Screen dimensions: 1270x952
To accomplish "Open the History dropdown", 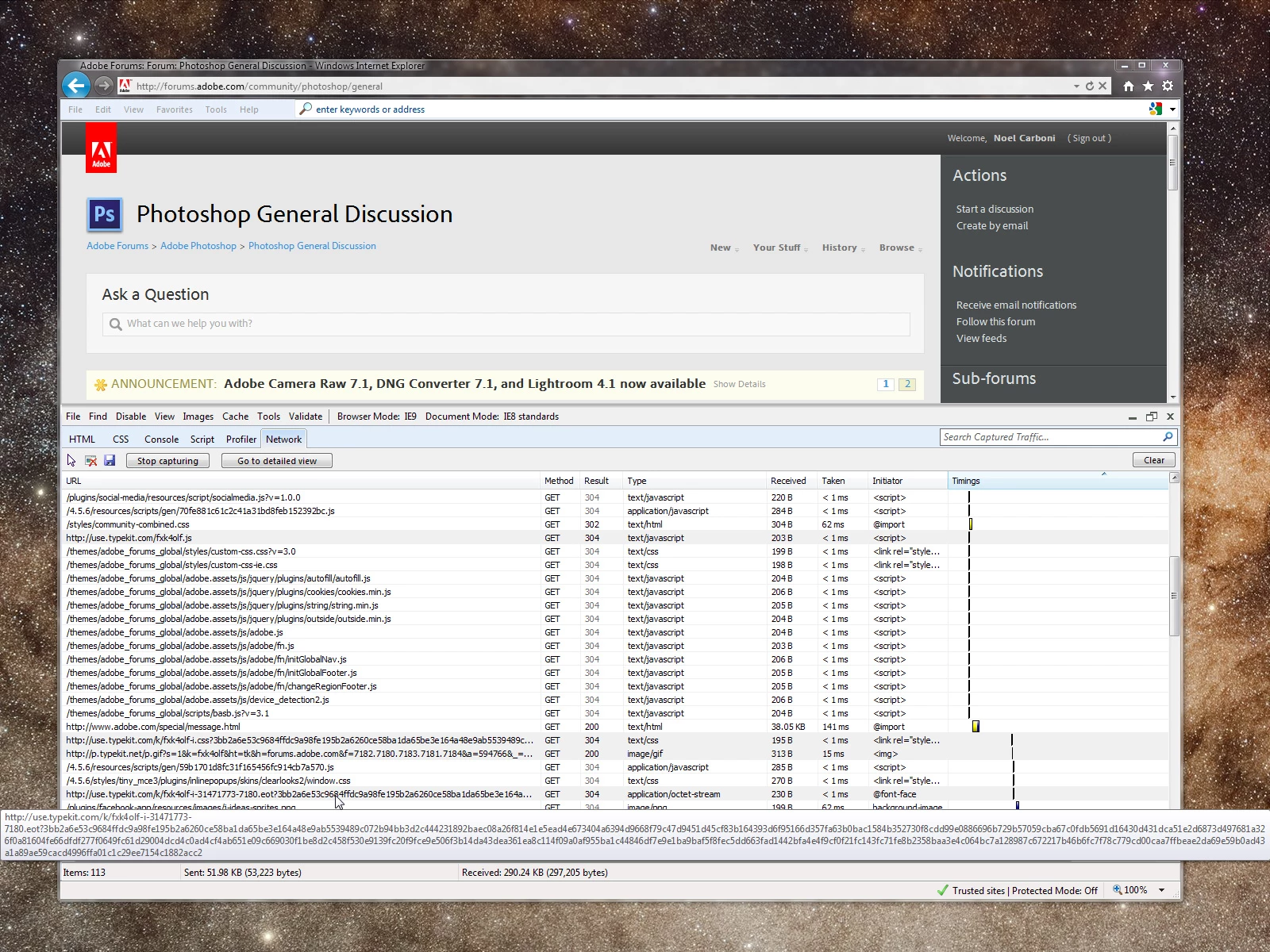I will coord(844,248).
